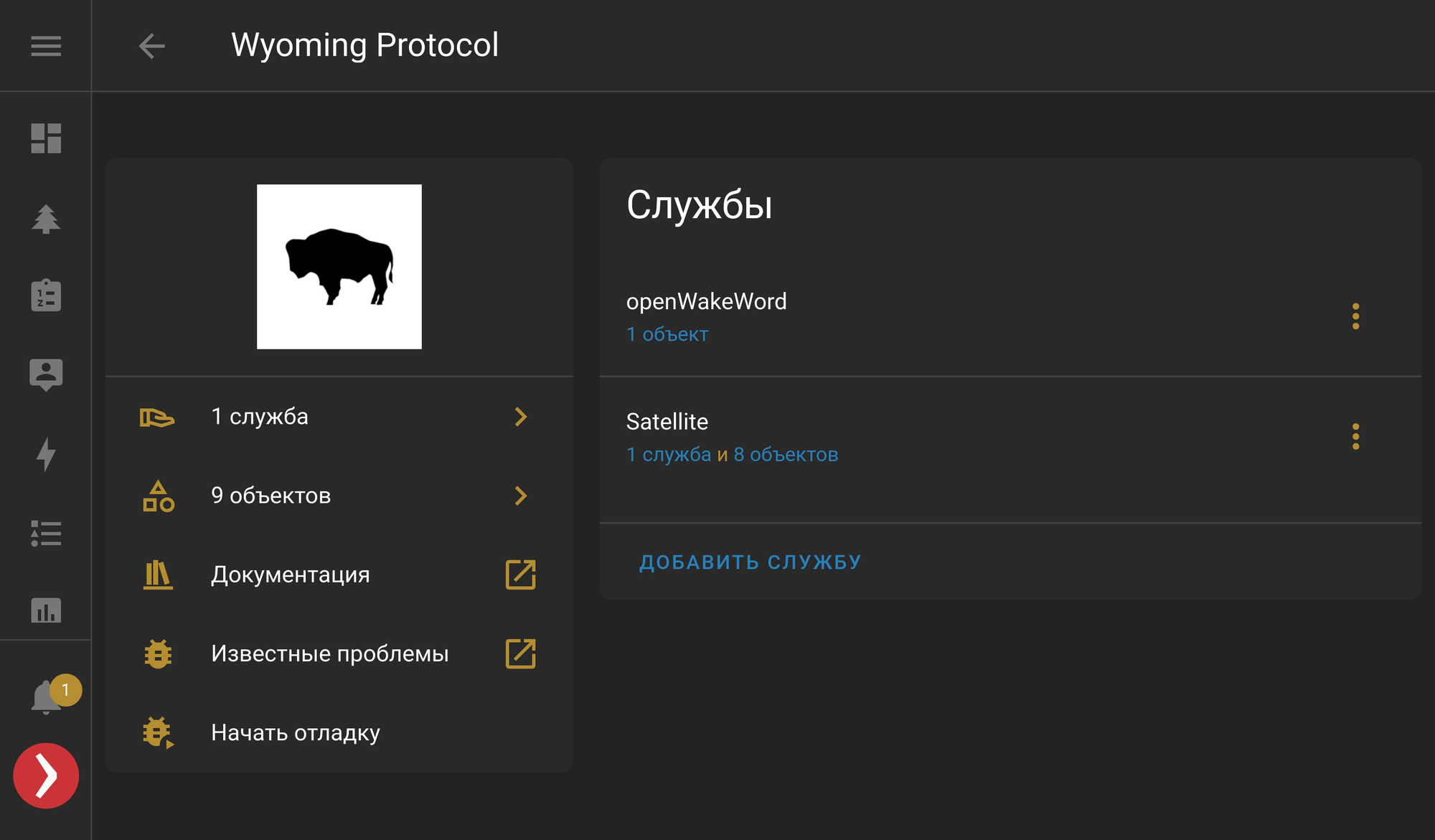
Task: Open the pine tree sidebar icon
Action: (46, 219)
